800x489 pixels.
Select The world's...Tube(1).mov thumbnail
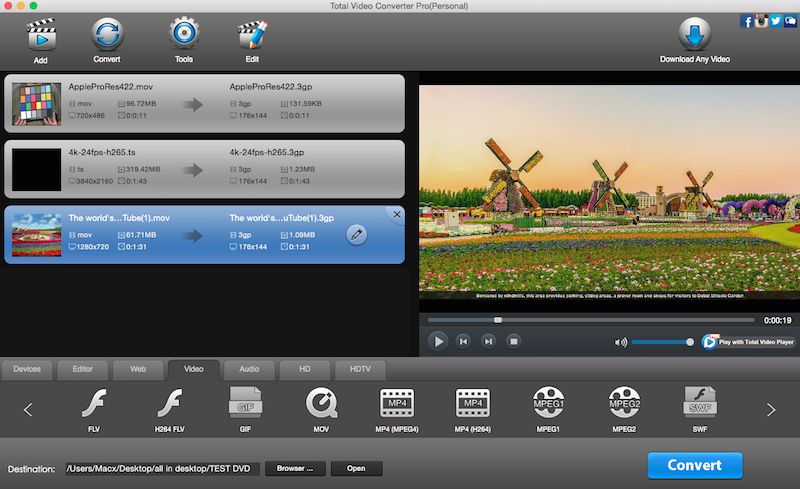click(36, 235)
